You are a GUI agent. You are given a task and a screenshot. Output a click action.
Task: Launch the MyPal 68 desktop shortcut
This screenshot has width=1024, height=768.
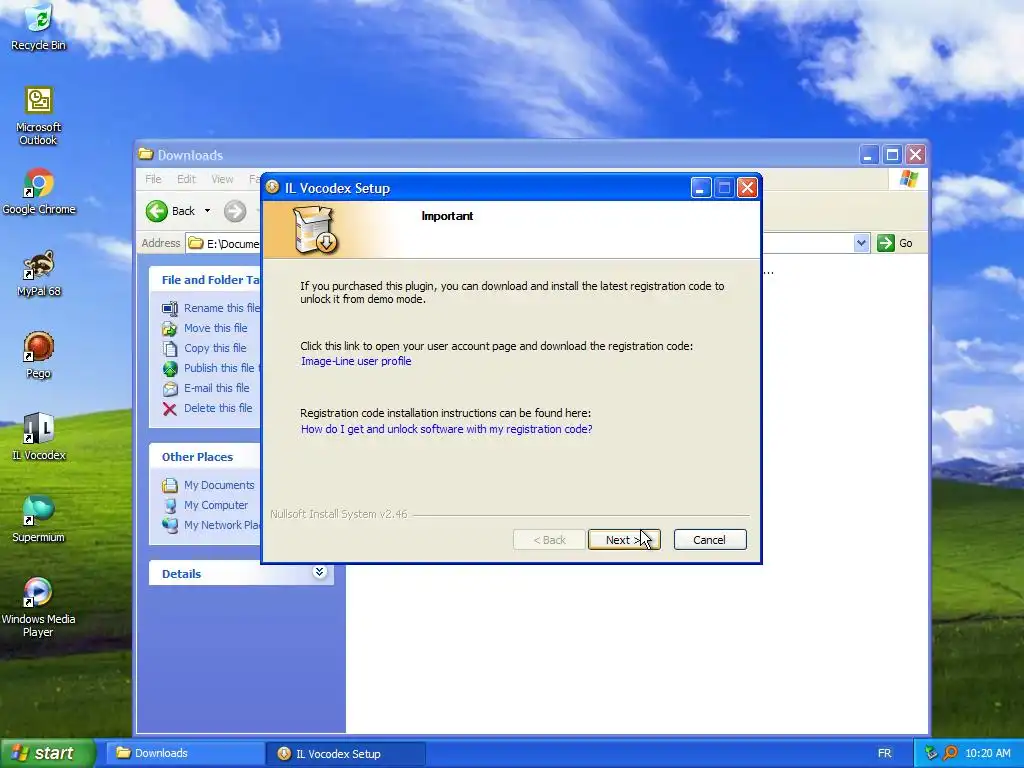(x=39, y=274)
